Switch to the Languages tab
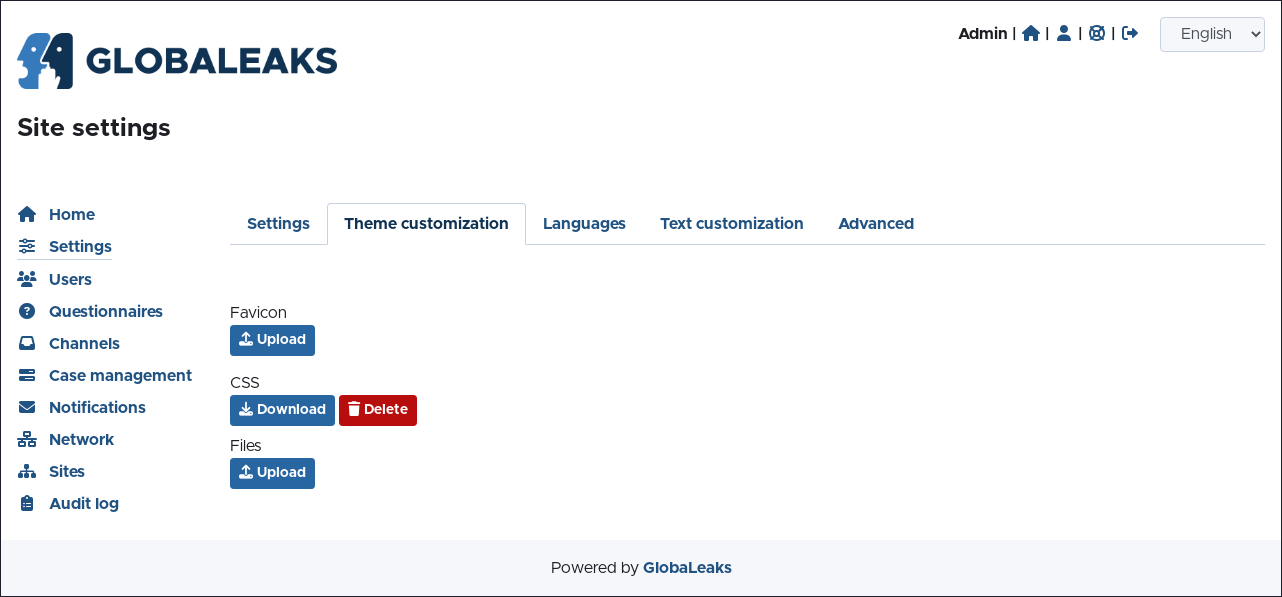This screenshot has width=1282, height=597. tap(584, 224)
